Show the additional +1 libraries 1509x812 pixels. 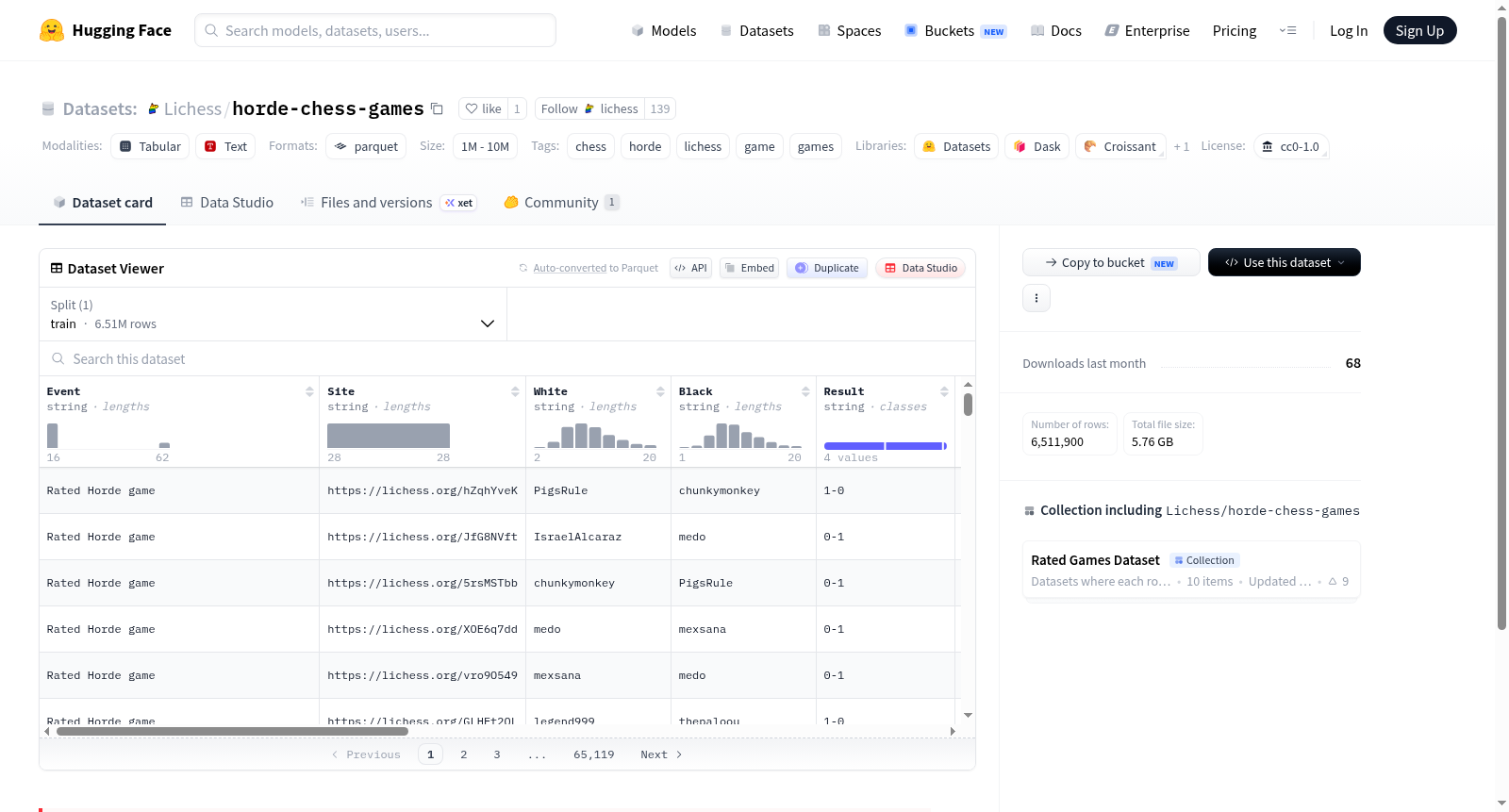[1182, 146]
